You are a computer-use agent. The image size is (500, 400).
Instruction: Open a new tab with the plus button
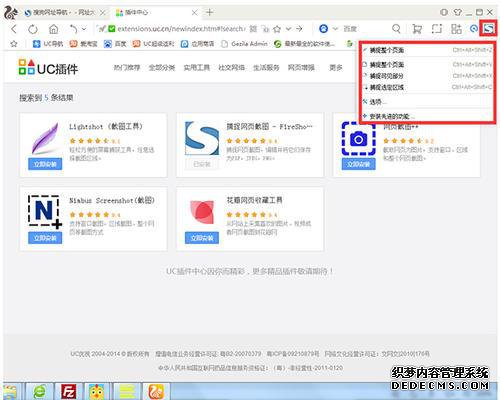209,13
